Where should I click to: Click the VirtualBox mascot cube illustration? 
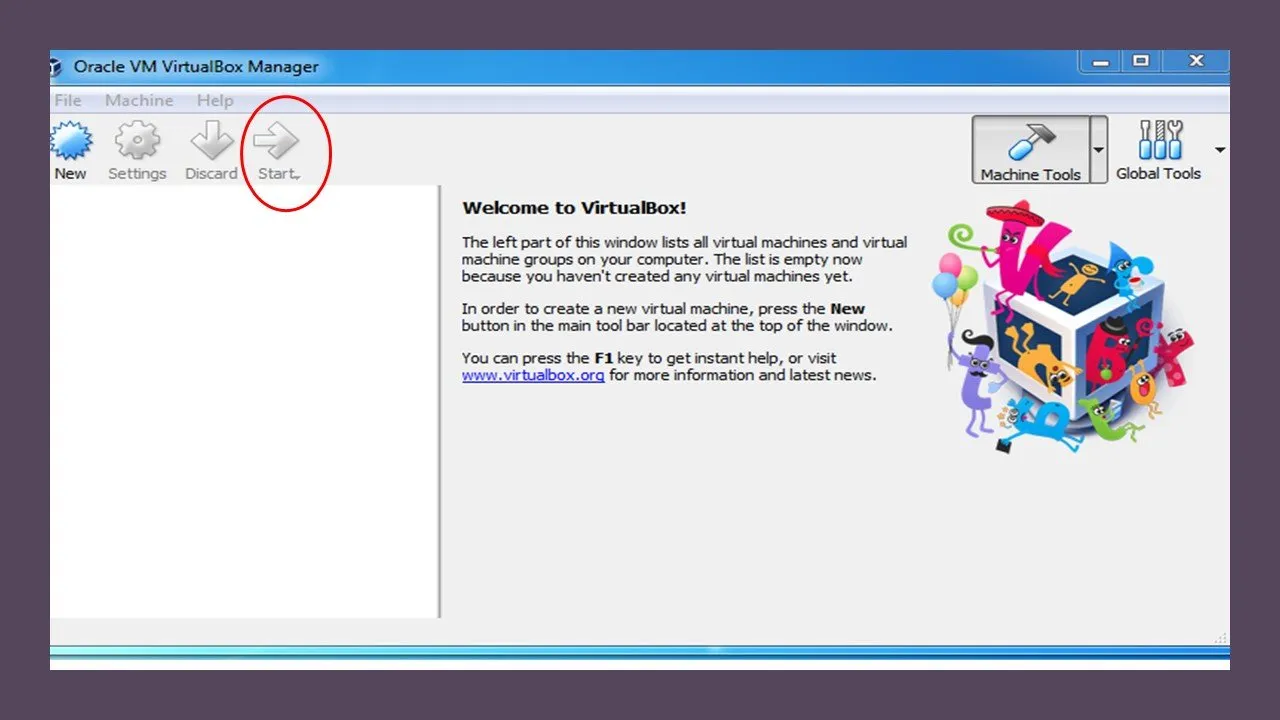click(x=1063, y=325)
